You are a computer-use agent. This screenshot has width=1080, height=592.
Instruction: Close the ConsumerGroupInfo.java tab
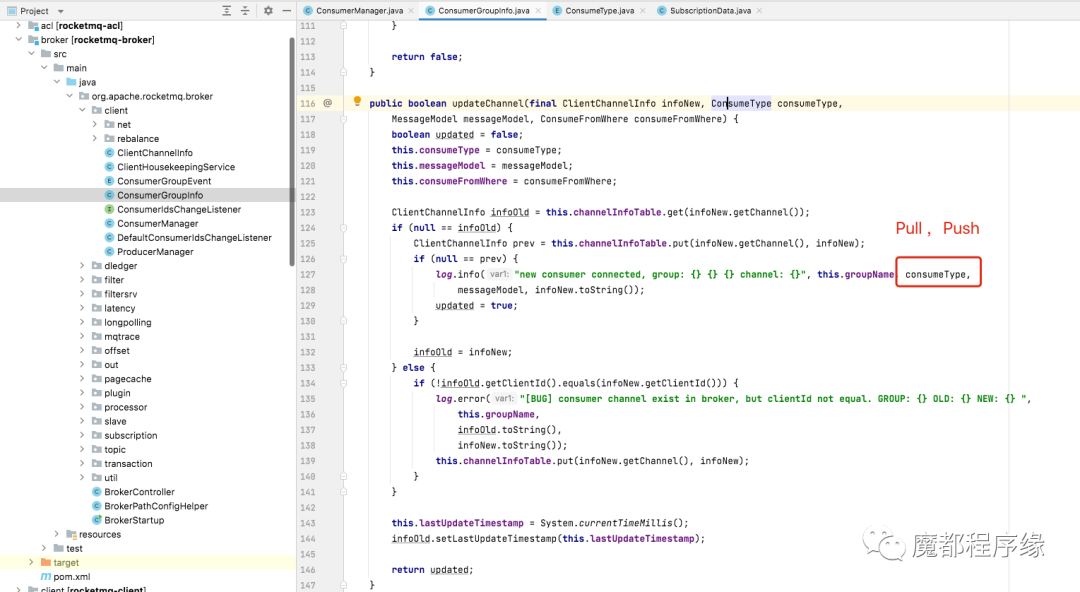click(538, 11)
